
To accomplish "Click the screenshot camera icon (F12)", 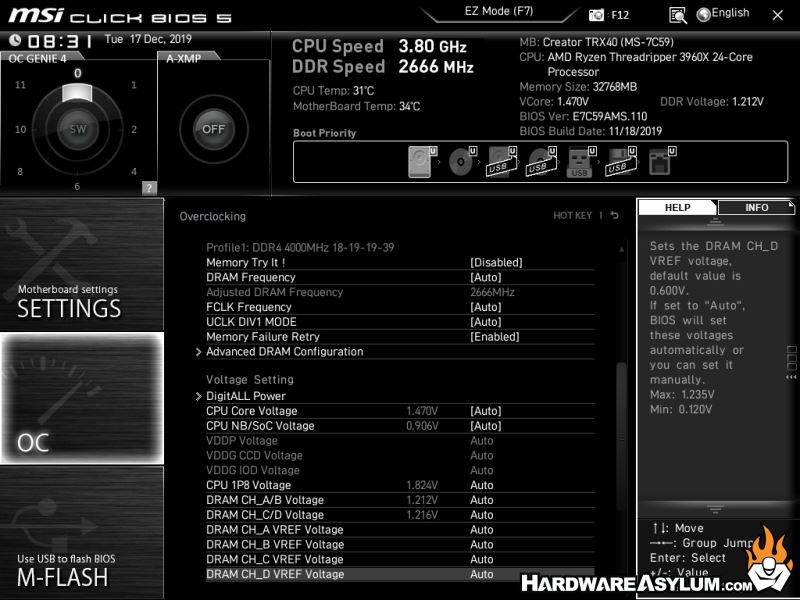I will (597, 15).
